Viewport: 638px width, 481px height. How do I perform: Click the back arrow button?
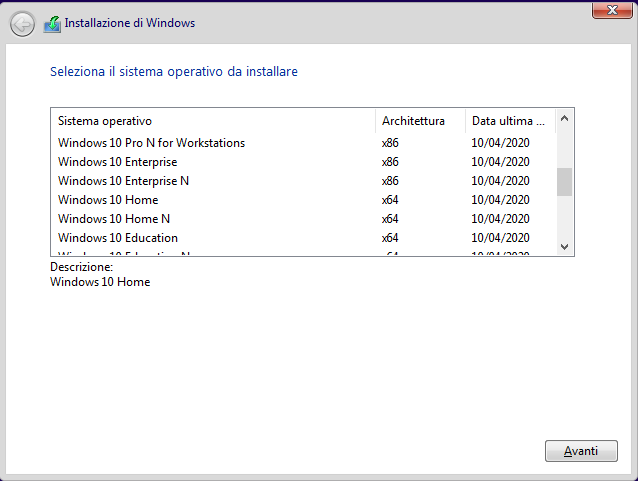pyautogui.click(x=22, y=24)
